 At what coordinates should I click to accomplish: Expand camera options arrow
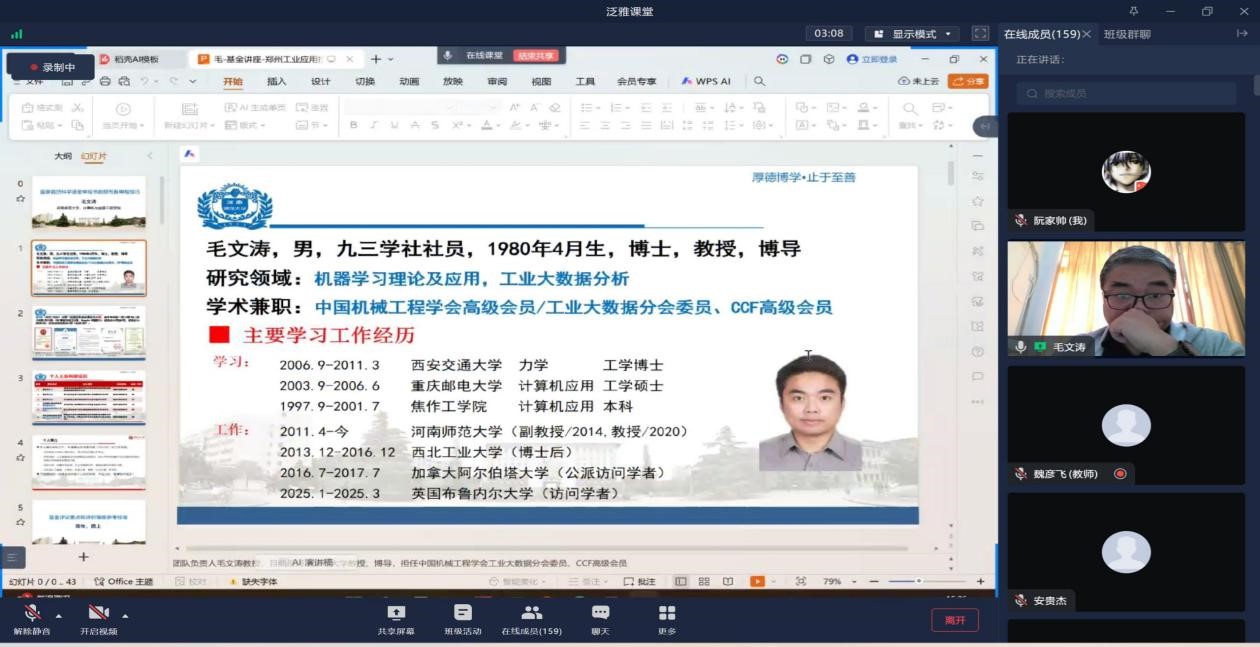tap(125, 615)
